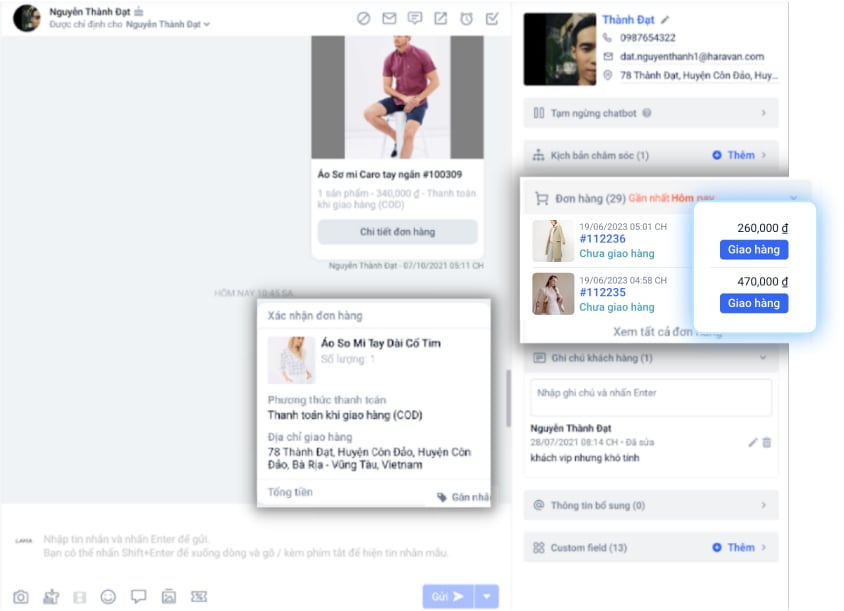This screenshot has height=611, width=844.
Task: Click the pencil icon to edit note
Action: click(x=752, y=442)
